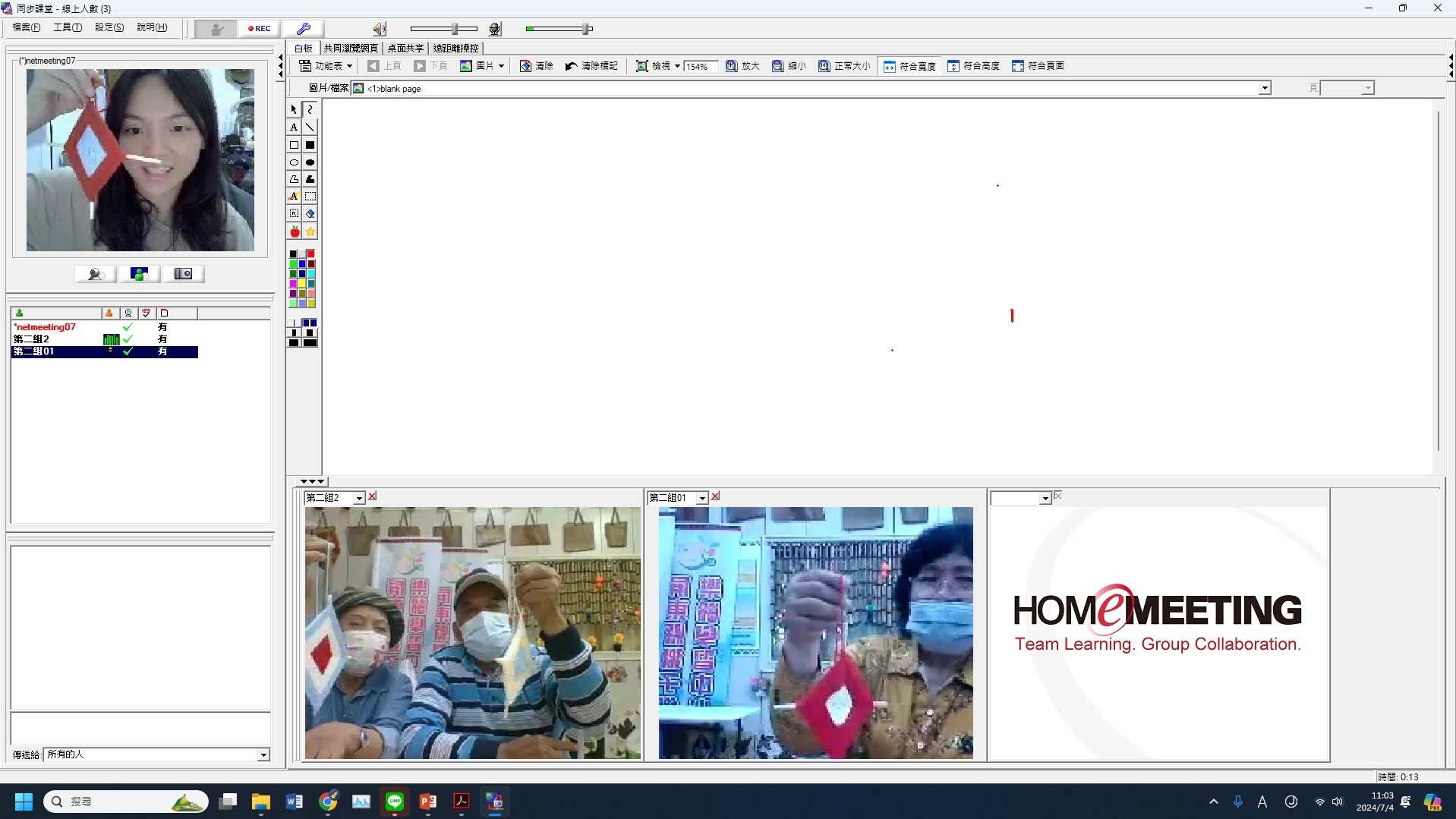Select the text tool in whiteboard palette

click(294, 128)
